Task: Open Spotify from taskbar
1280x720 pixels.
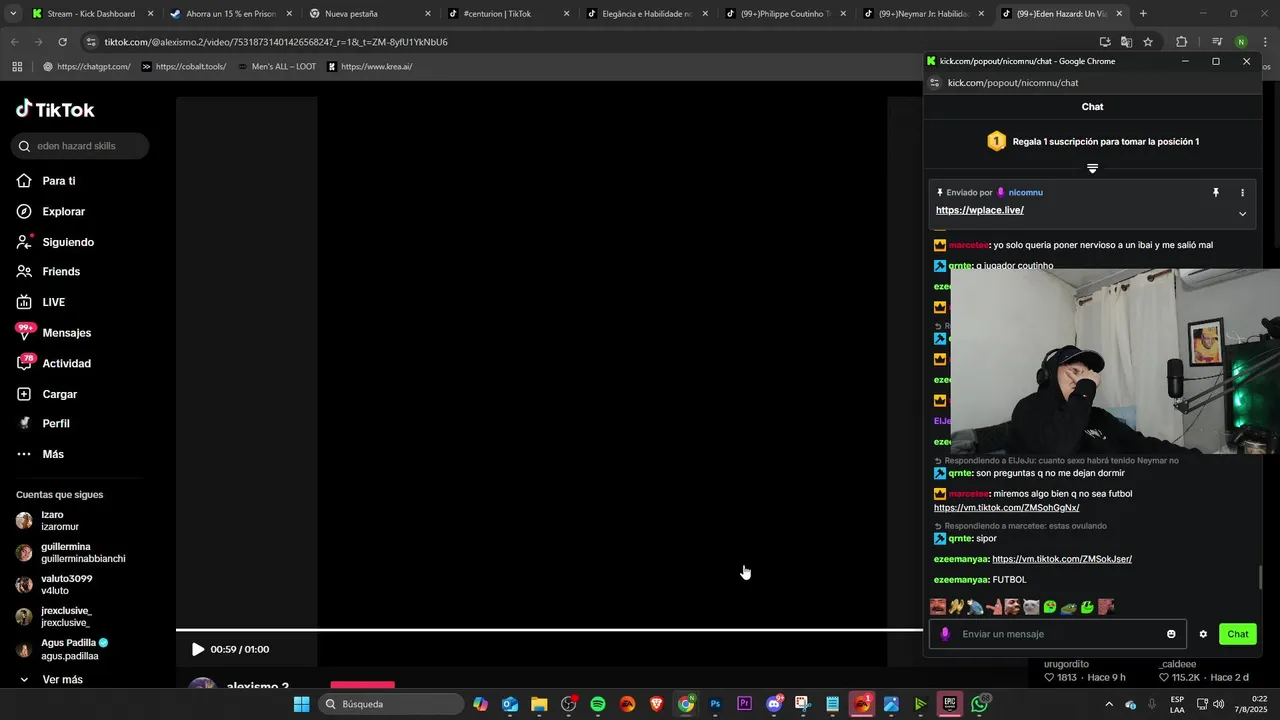Action: (x=598, y=704)
